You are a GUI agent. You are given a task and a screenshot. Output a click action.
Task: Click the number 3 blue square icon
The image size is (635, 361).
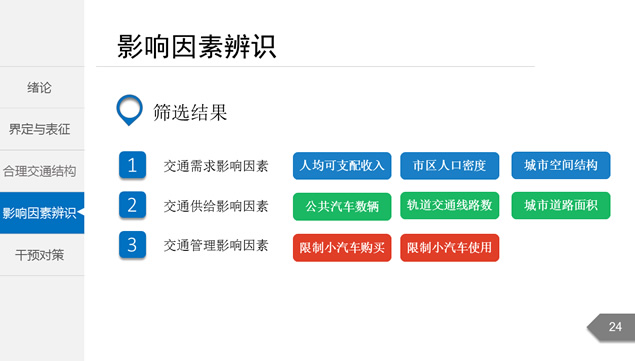(x=132, y=245)
